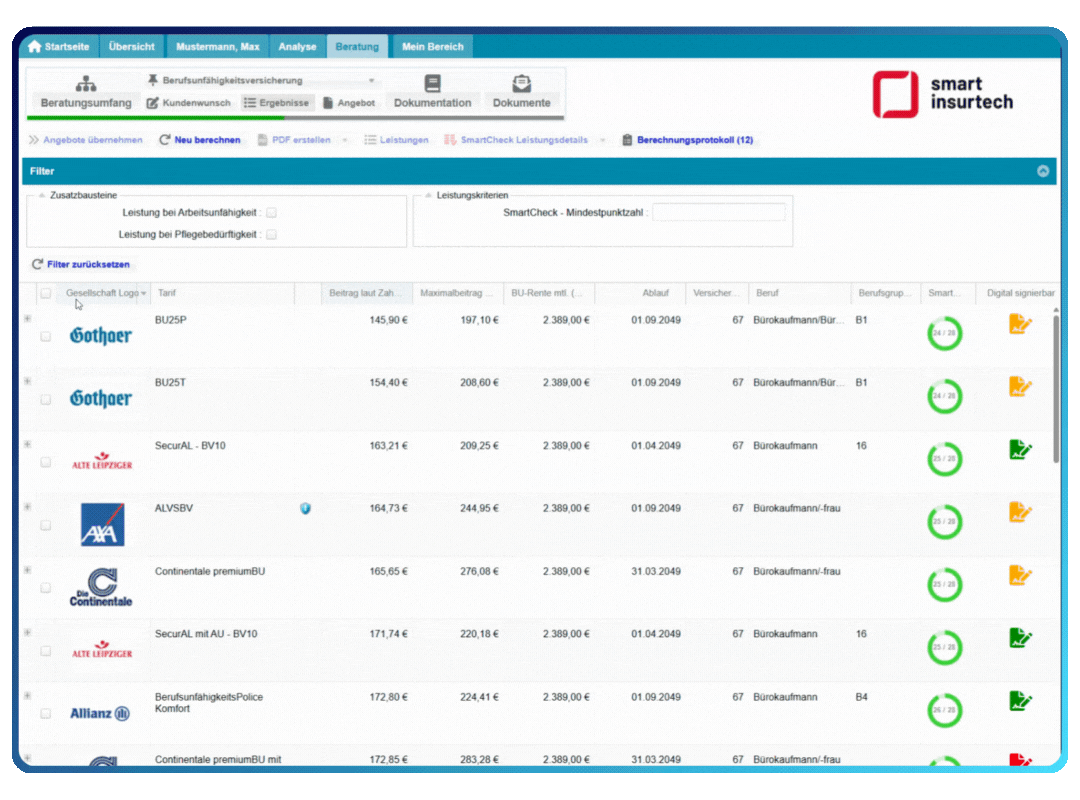Click the blue shield icon in ALVSBV row
The width and height of the screenshot is (1080, 800).
pos(305,508)
